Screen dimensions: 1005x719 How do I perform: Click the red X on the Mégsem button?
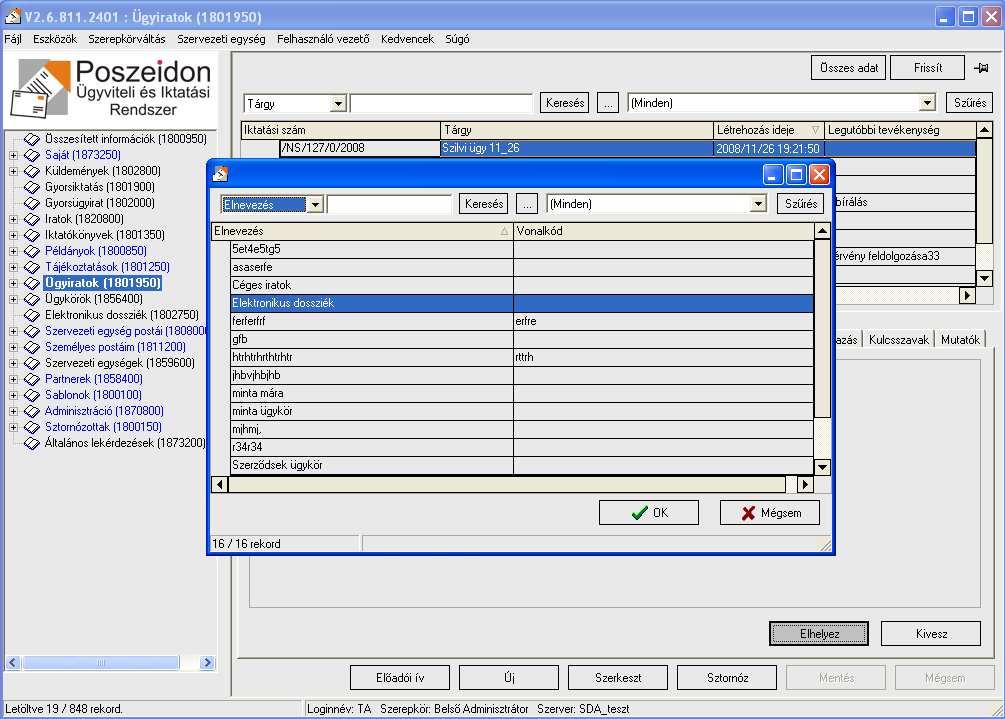click(x=748, y=513)
